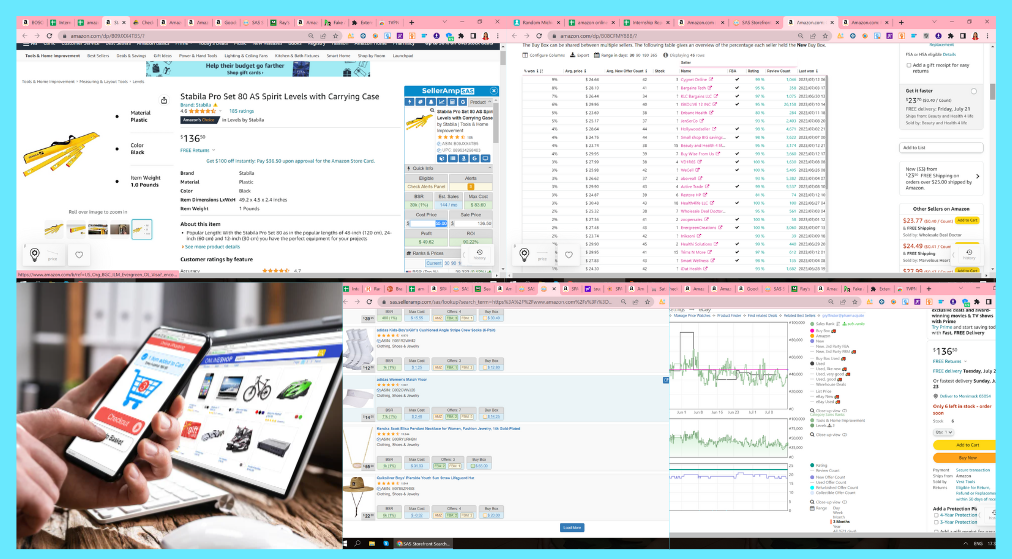Click Configure Columns in seller table window

click(x=543, y=56)
